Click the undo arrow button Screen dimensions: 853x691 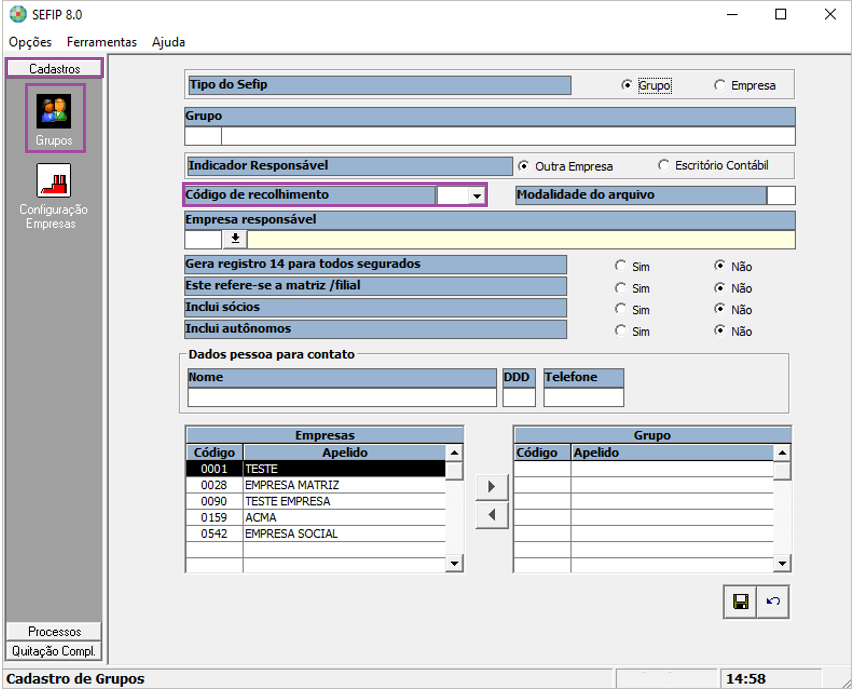[772, 602]
